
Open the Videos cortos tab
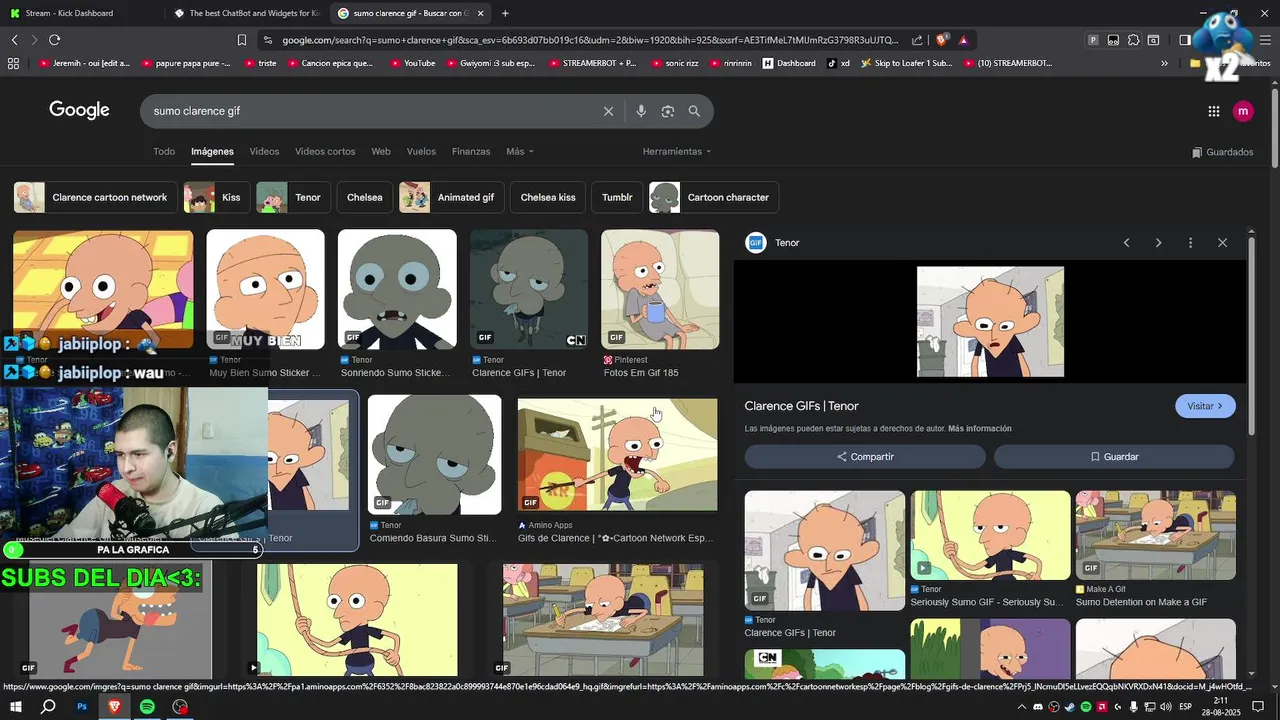[325, 152]
